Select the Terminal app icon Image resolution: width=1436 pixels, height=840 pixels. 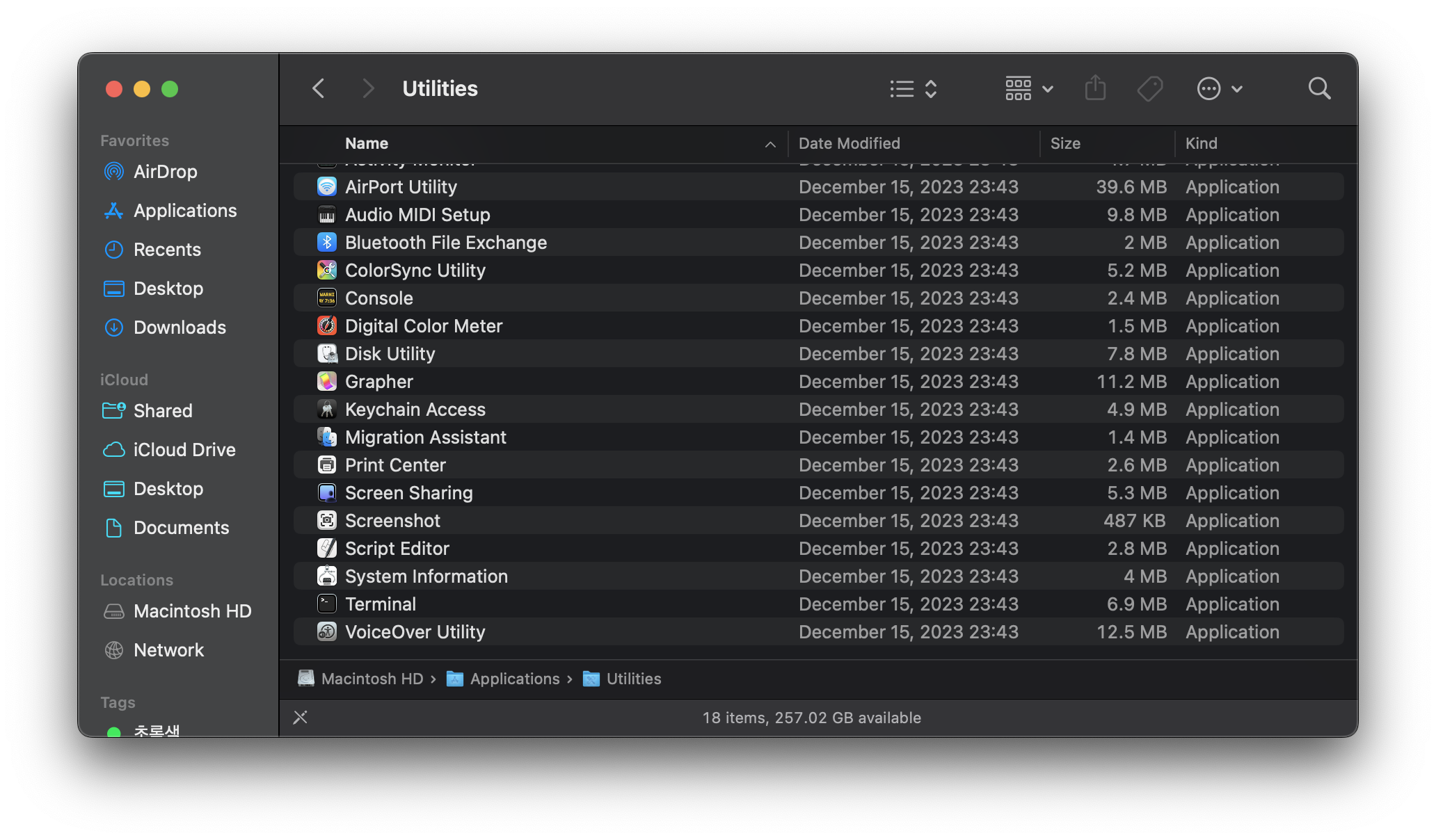coord(327,604)
